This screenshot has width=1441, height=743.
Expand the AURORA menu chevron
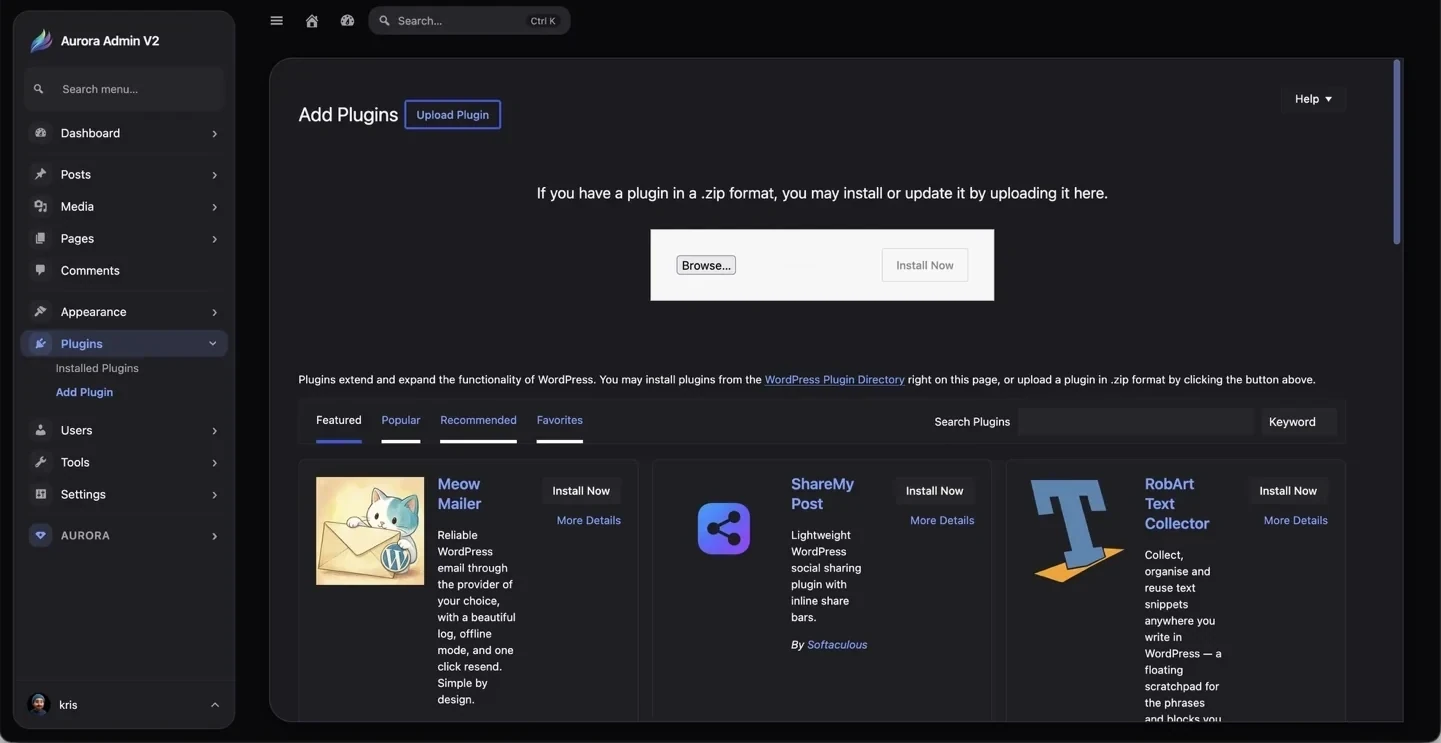pyautogui.click(x=214, y=536)
